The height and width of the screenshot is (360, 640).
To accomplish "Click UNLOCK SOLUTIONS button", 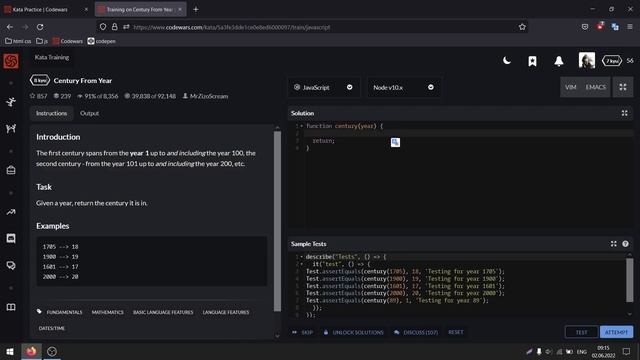I will 353,332.
